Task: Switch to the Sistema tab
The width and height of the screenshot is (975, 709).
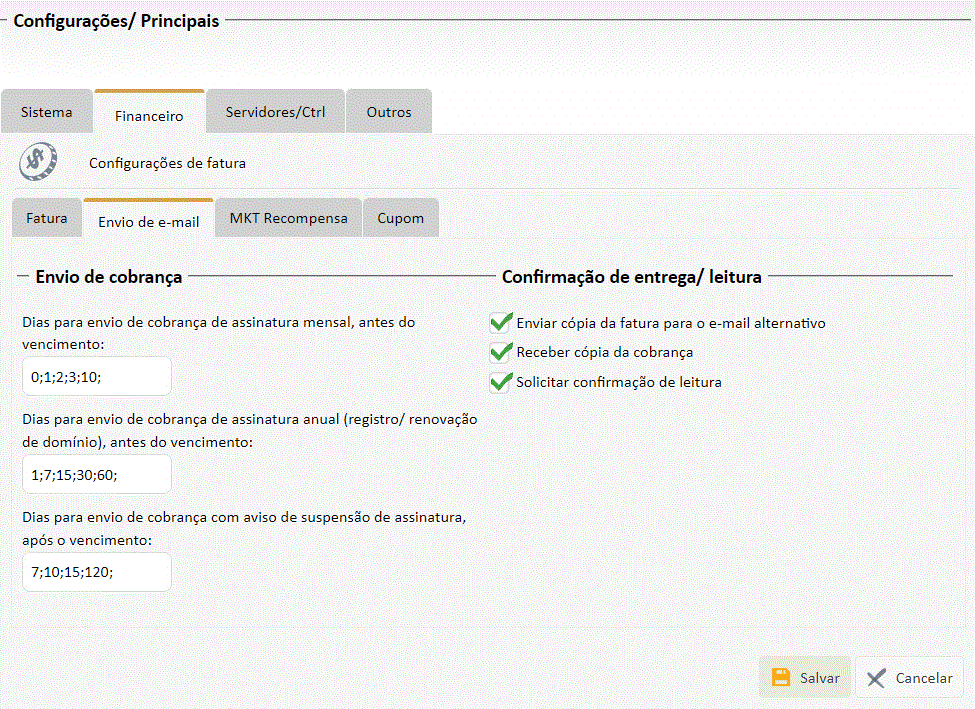Action: point(47,112)
